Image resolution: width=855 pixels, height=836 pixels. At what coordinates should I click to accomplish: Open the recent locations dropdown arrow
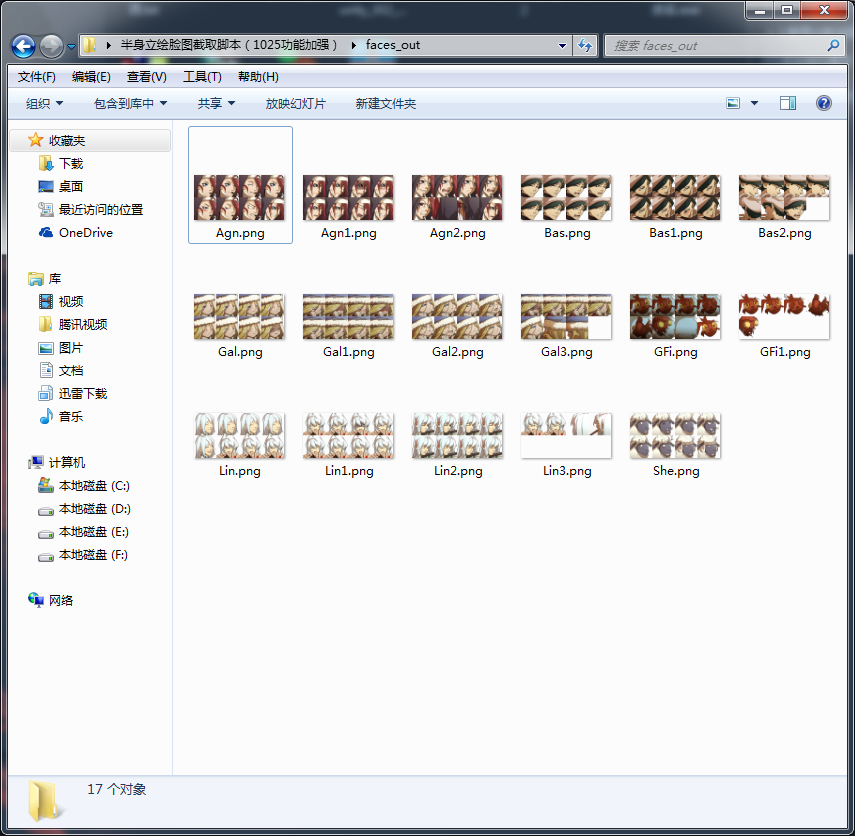point(71,47)
